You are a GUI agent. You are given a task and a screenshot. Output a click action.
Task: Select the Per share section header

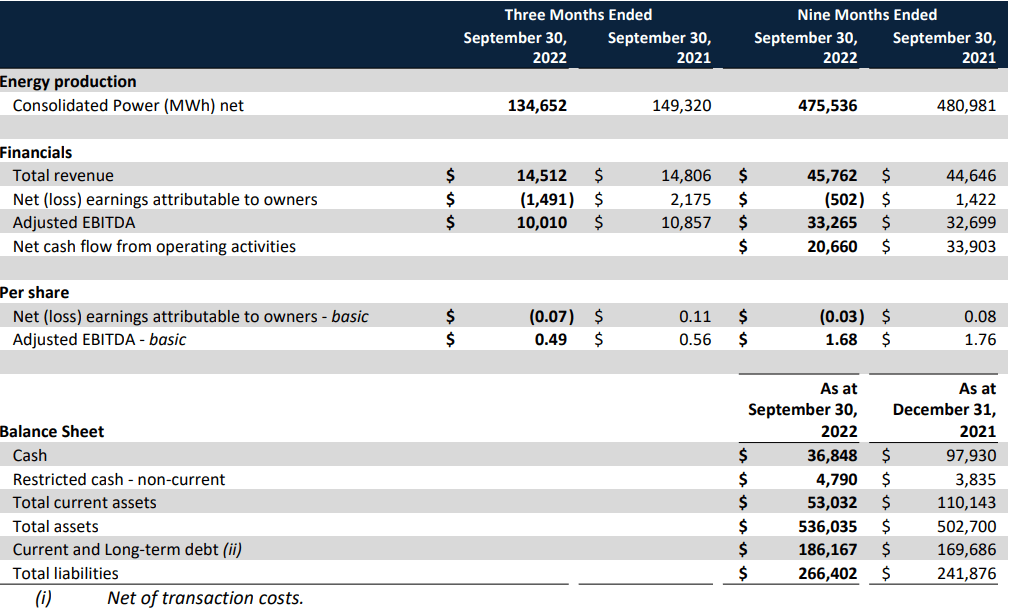[x=35, y=292]
